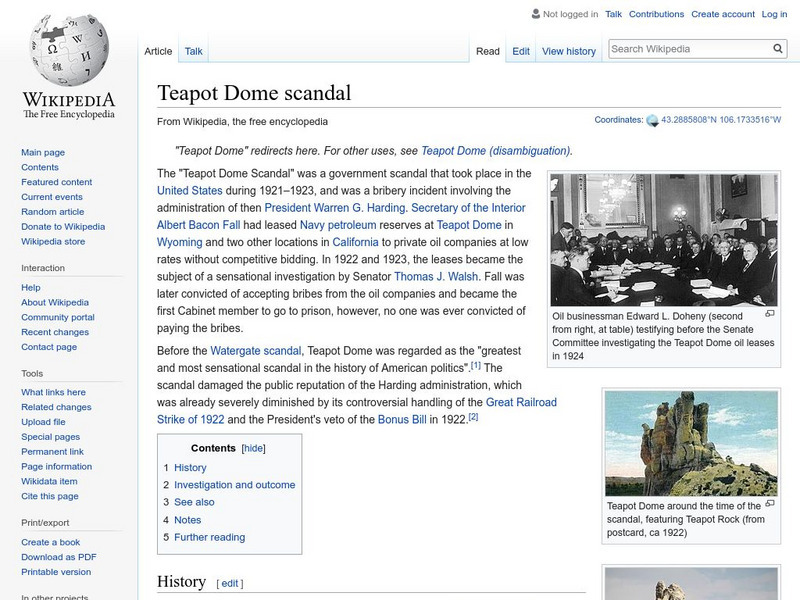Click the not-logged-in user icon
This screenshot has height=600, width=800.
pos(536,14)
